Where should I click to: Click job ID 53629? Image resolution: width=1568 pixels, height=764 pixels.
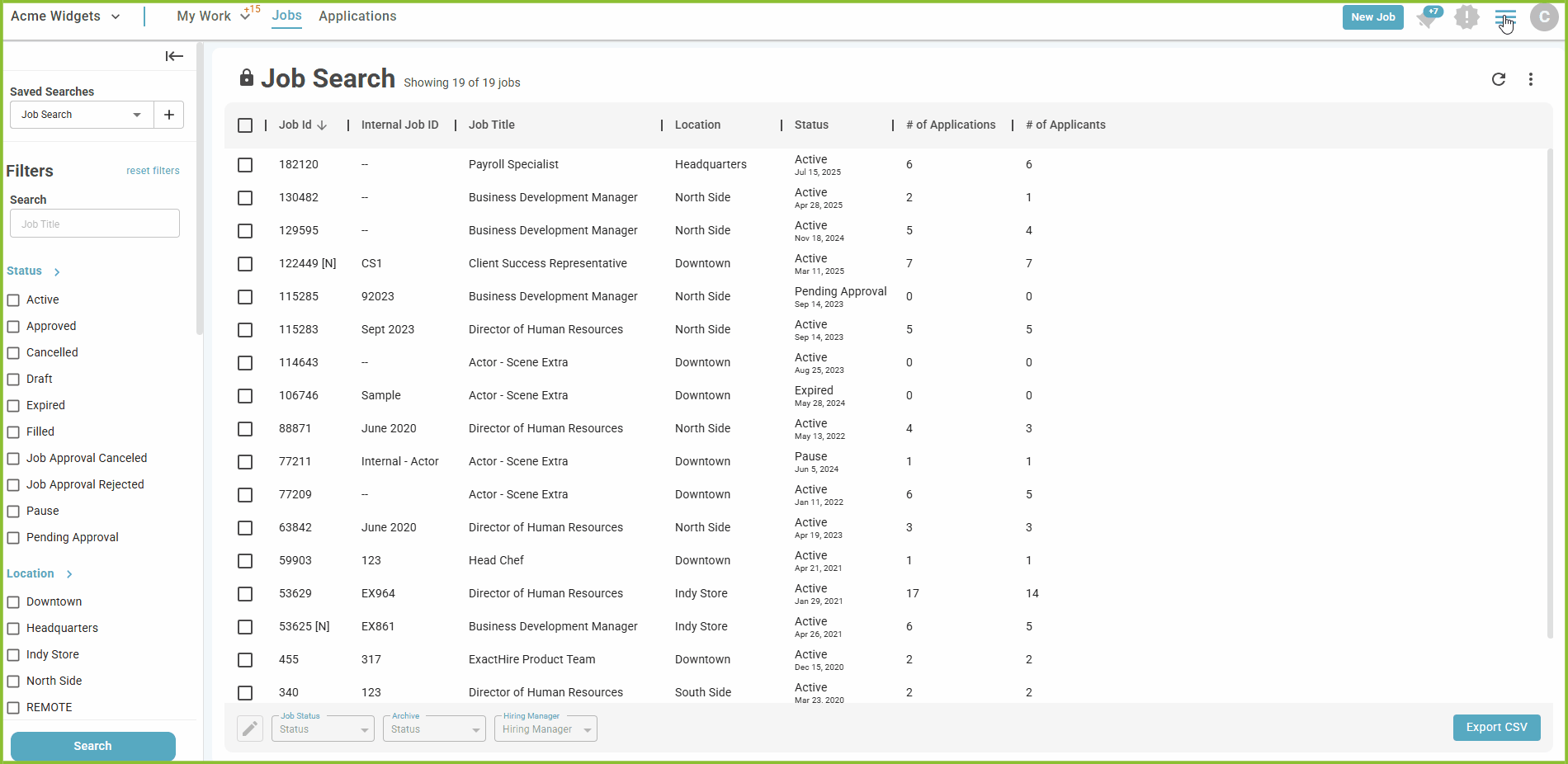295,593
